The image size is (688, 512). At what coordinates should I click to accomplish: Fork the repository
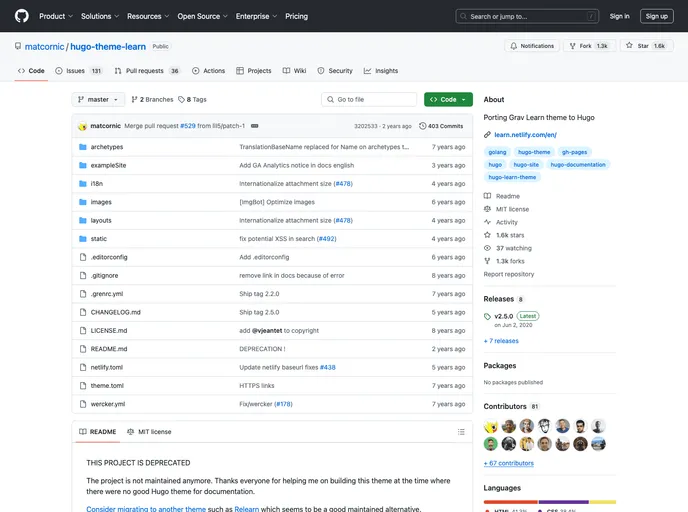589,46
